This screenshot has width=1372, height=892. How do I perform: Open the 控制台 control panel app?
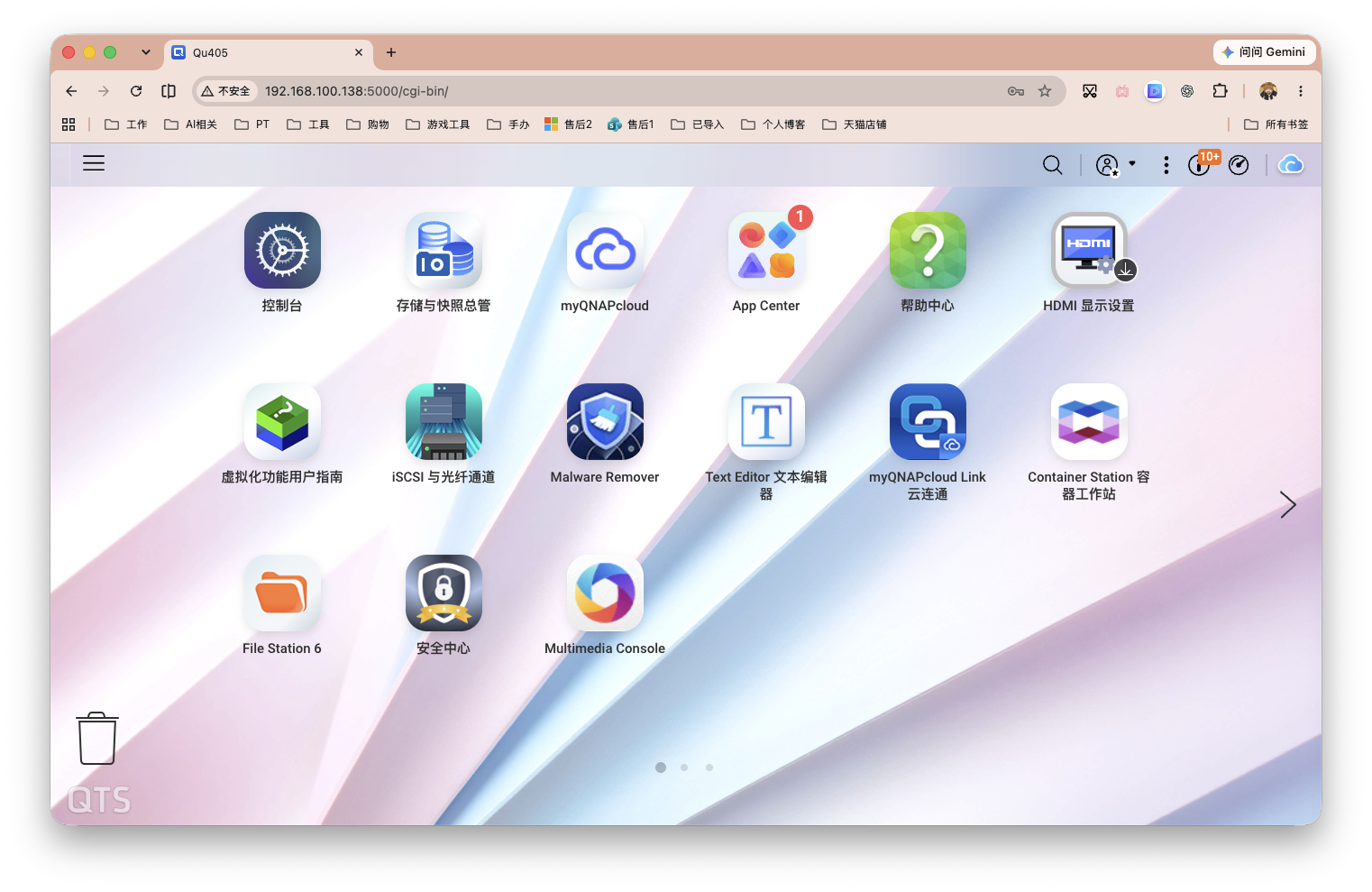coord(282,251)
